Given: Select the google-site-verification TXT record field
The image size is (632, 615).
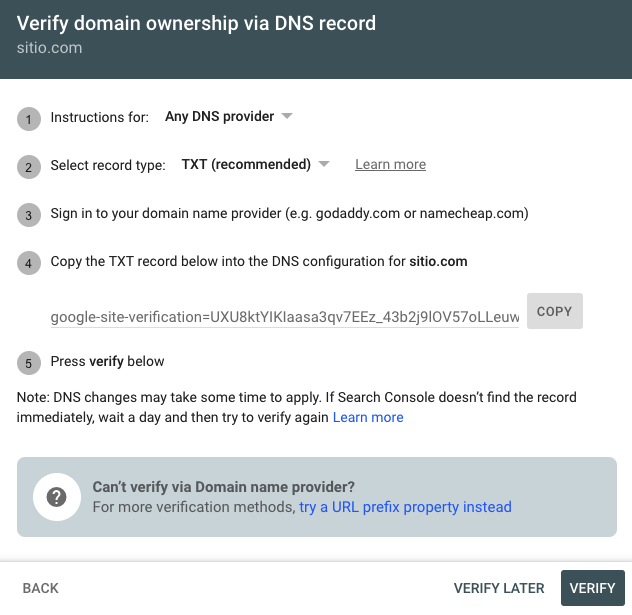Looking at the screenshot, I should pyautogui.click(x=285, y=317).
